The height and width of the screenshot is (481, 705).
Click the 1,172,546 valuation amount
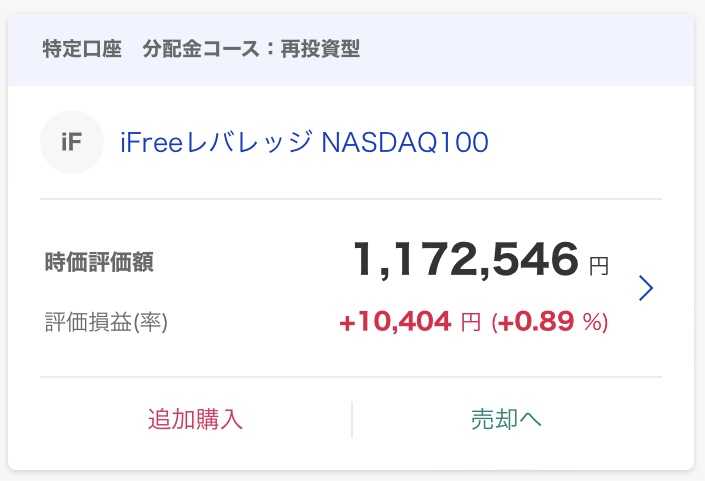466,259
